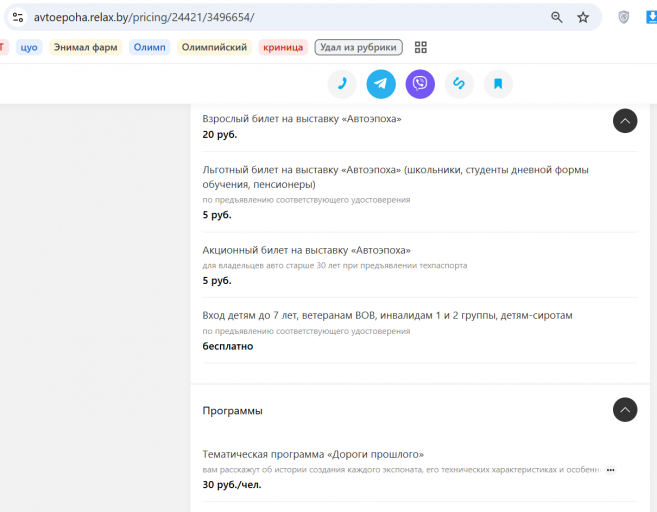Screen dimensions: 657x512
Task: Collapse the Программы section
Action: point(625,409)
